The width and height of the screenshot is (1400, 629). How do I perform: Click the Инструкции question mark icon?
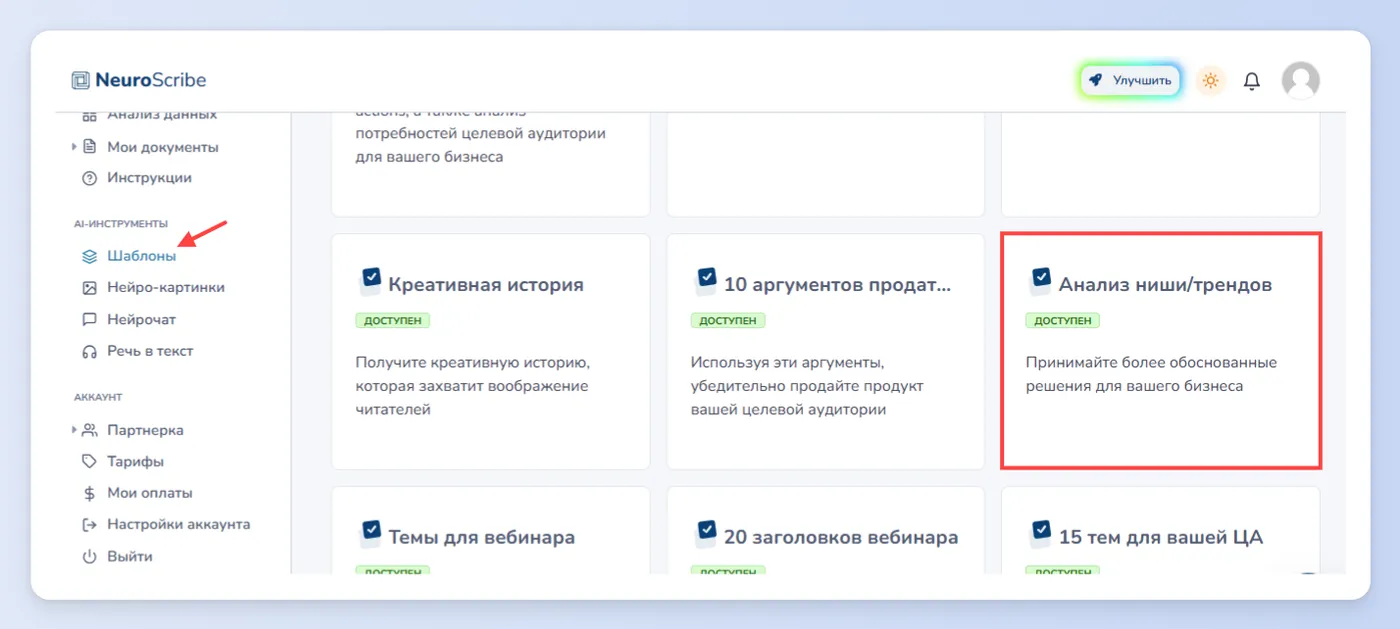[x=89, y=178]
